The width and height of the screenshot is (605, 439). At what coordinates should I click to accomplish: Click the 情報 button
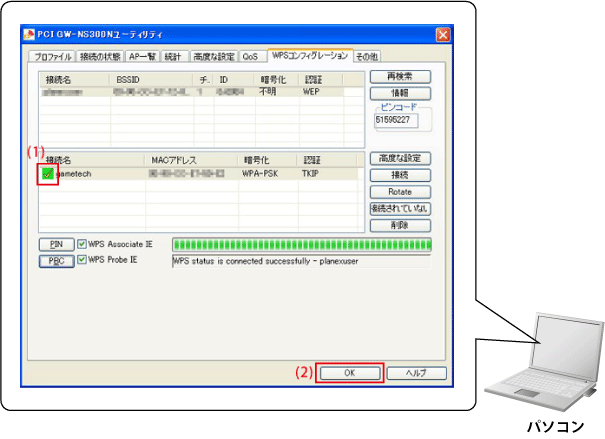tap(400, 93)
